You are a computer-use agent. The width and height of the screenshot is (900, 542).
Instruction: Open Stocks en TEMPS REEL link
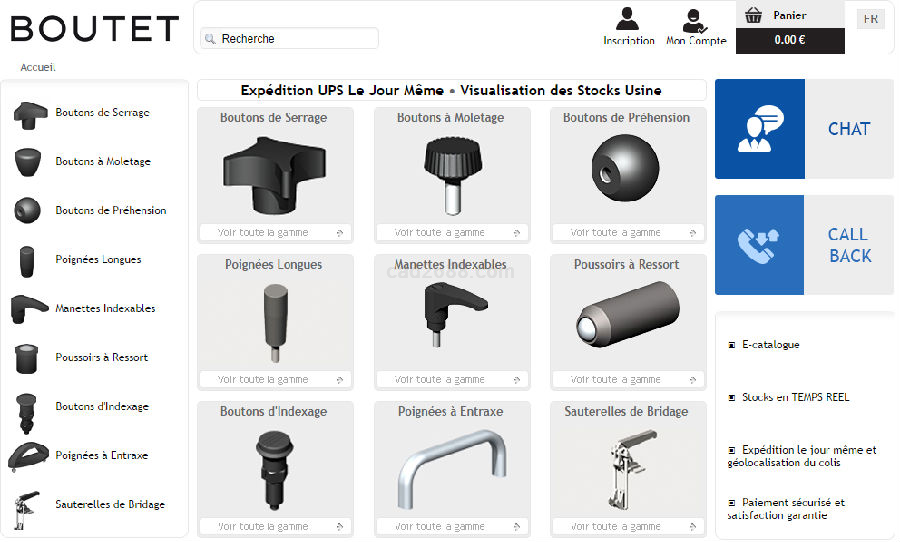tap(795, 397)
